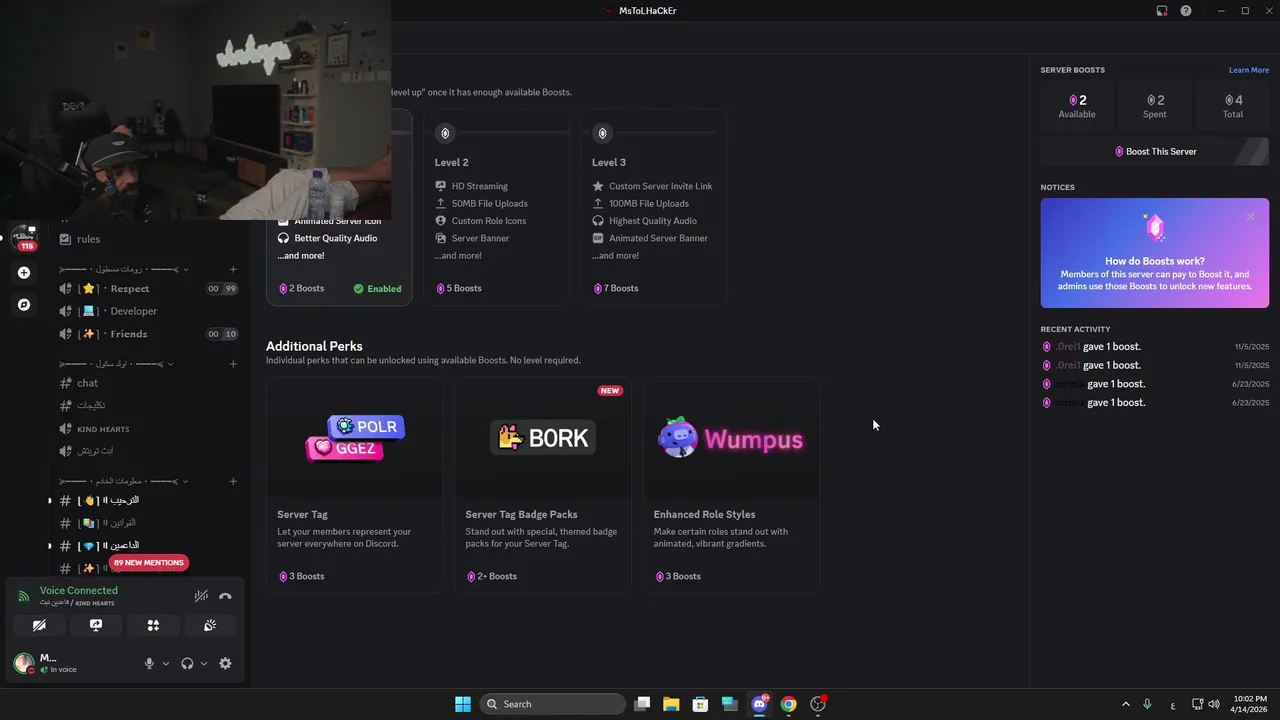Open Microsoft Store from the taskbar
Image resolution: width=1280 pixels, height=720 pixels.
point(700,704)
